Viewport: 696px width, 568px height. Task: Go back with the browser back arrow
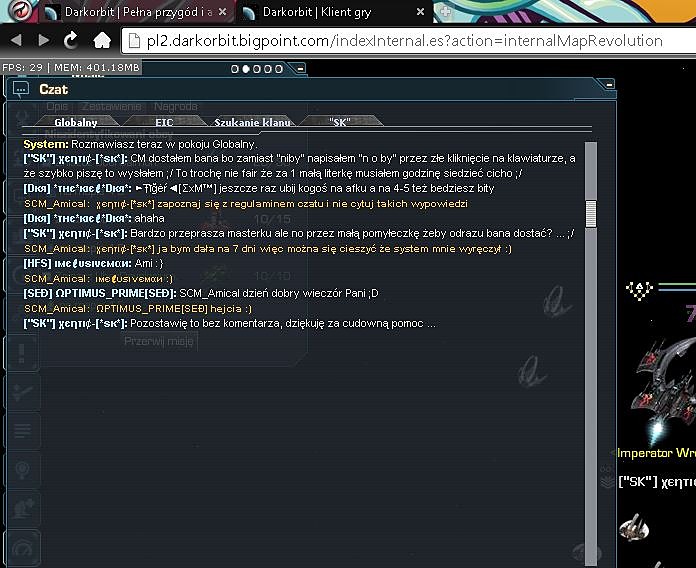[16, 40]
